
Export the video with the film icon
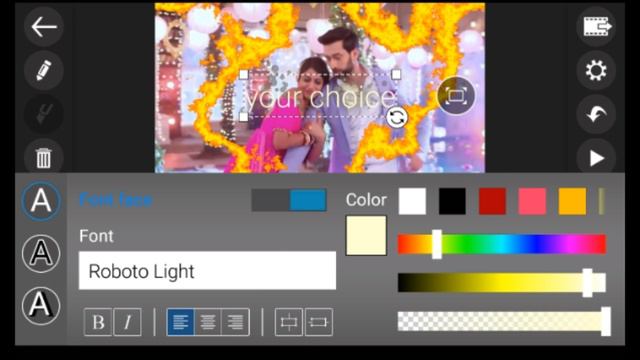pyautogui.click(x=596, y=27)
